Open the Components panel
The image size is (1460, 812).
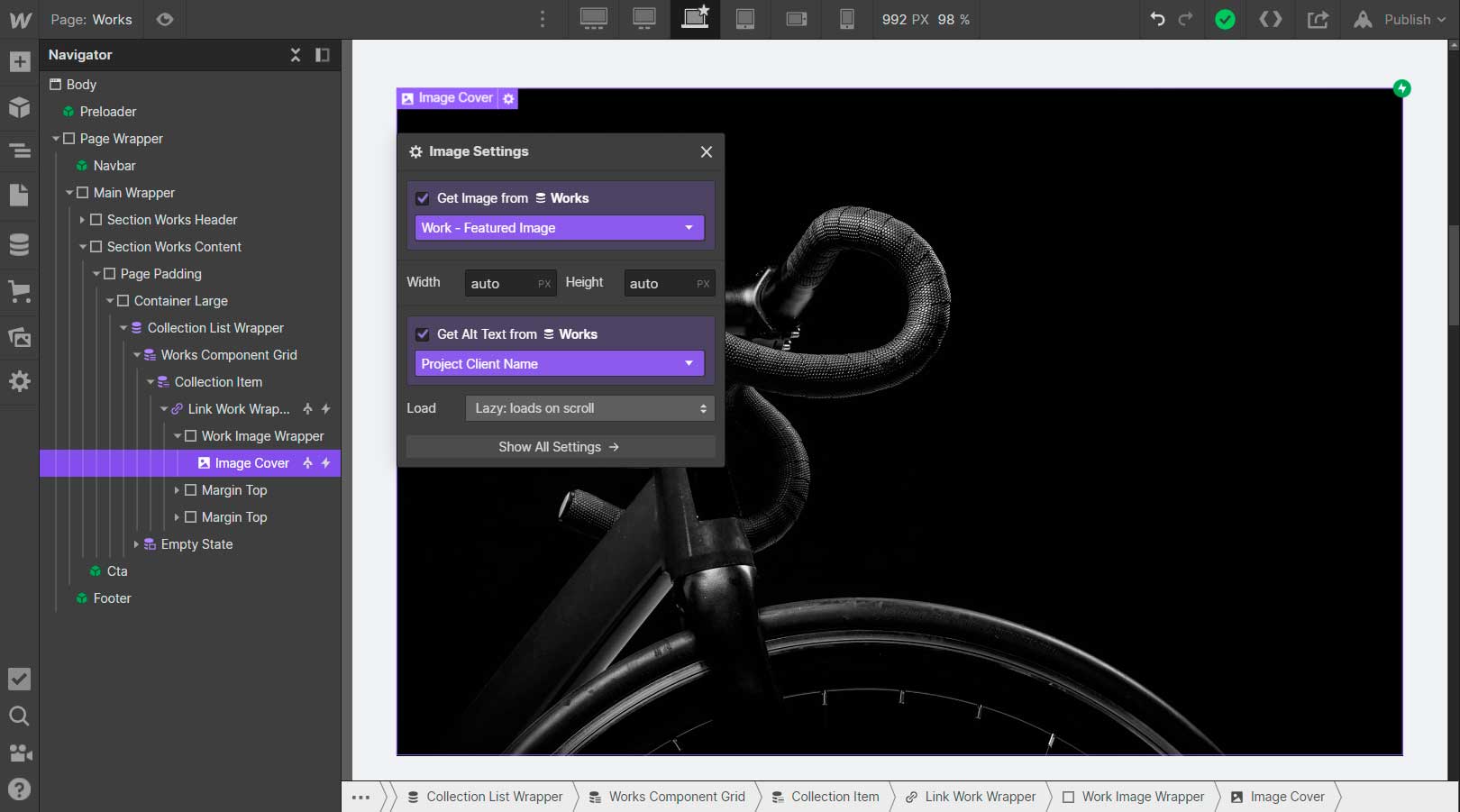tap(19, 108)
